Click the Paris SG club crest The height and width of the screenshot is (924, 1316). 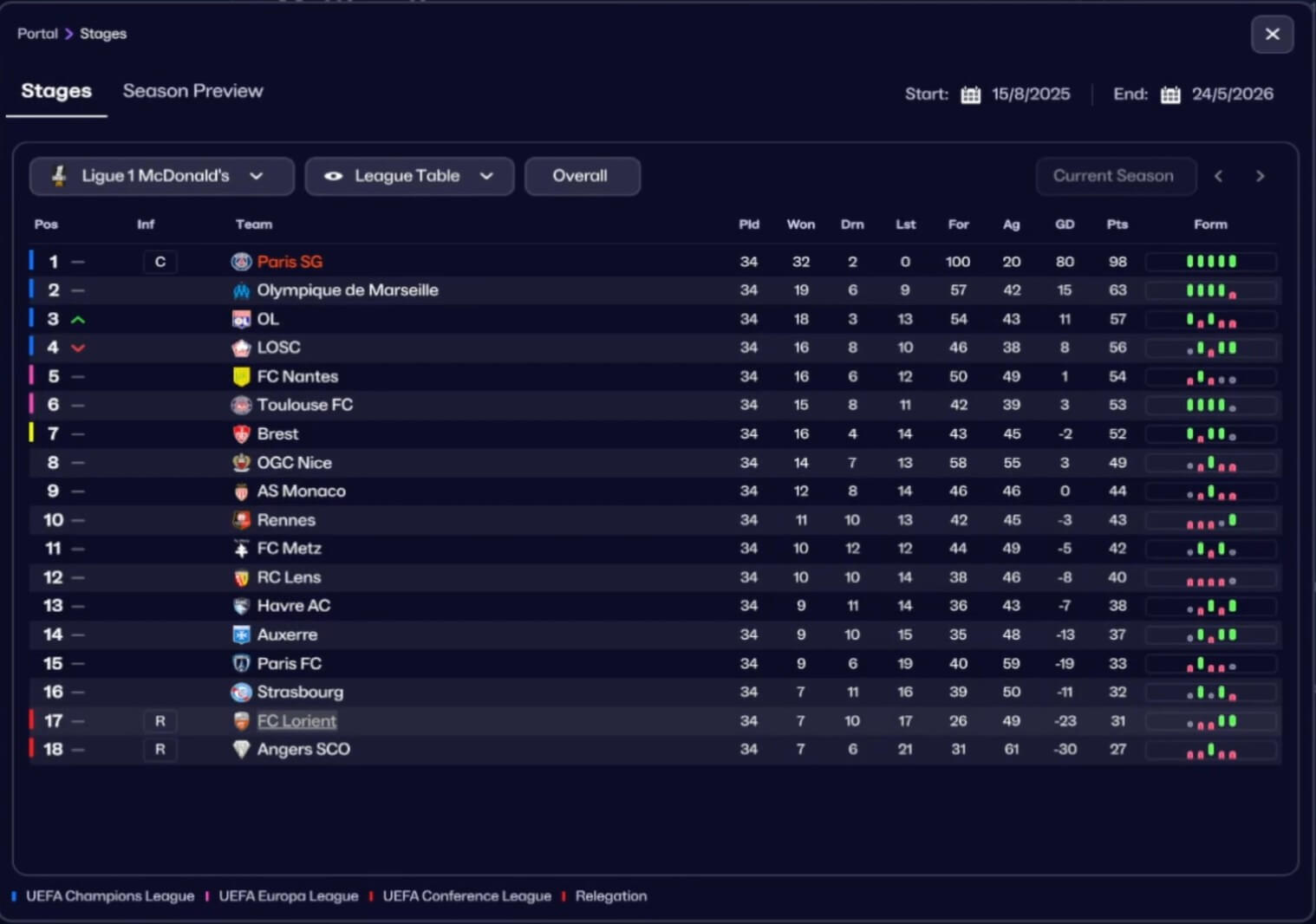coord(241,262)
